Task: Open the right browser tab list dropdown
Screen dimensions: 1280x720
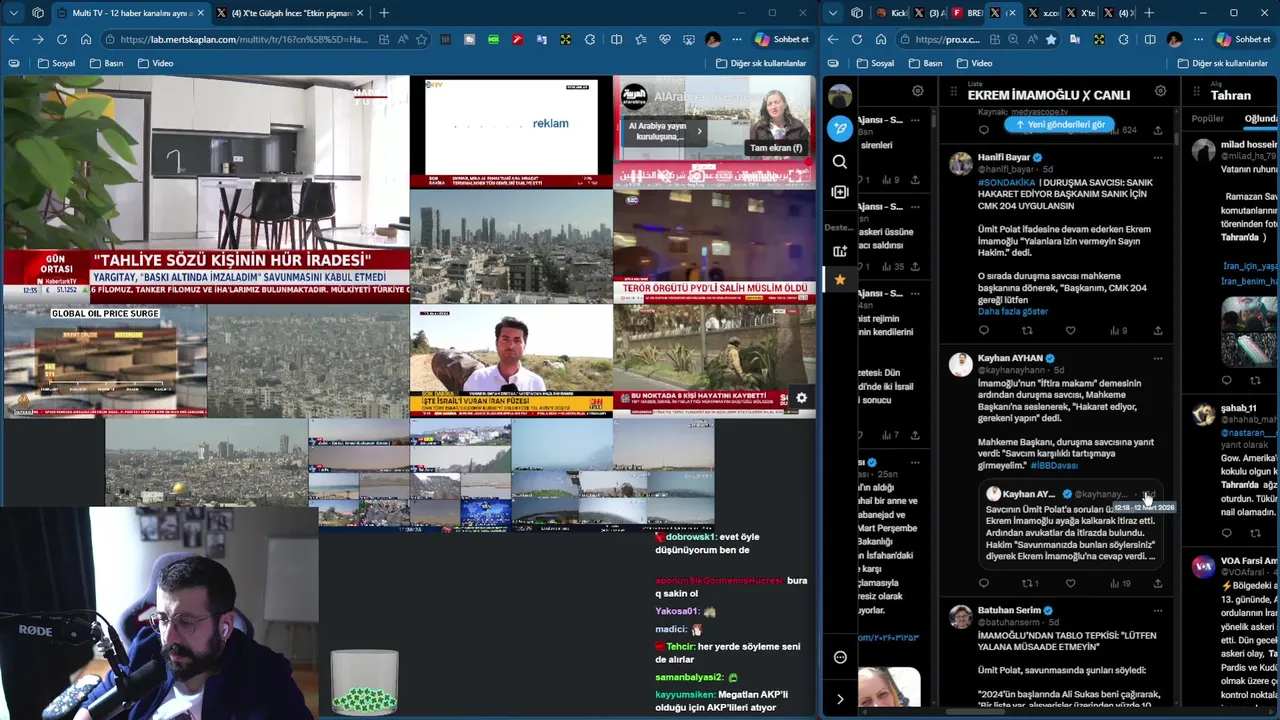Action: (x=832, y=13)
